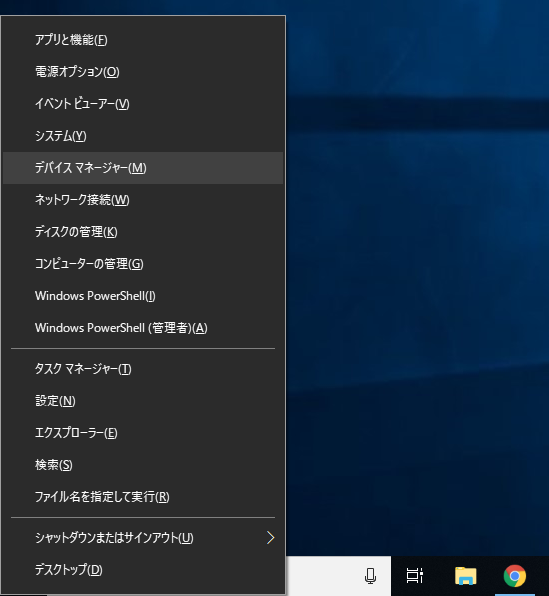Select 設定 to open Settings

[143, 401]
